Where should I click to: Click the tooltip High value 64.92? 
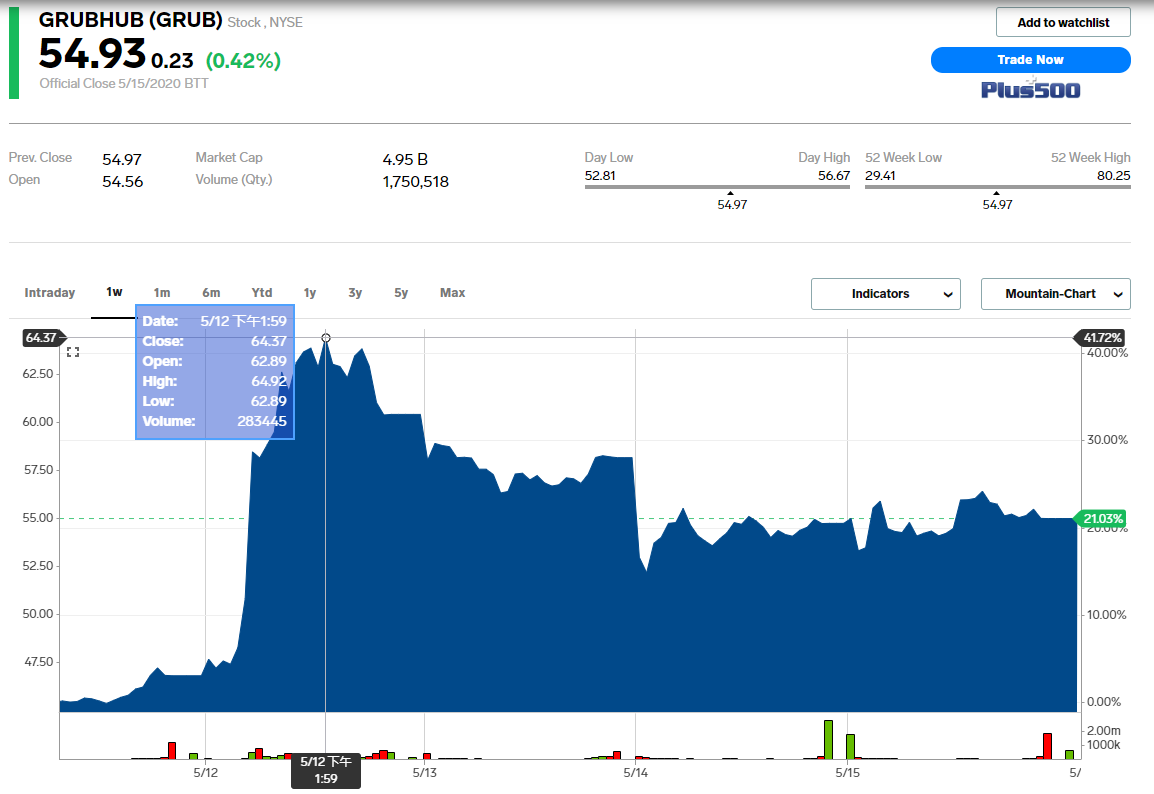269,381
